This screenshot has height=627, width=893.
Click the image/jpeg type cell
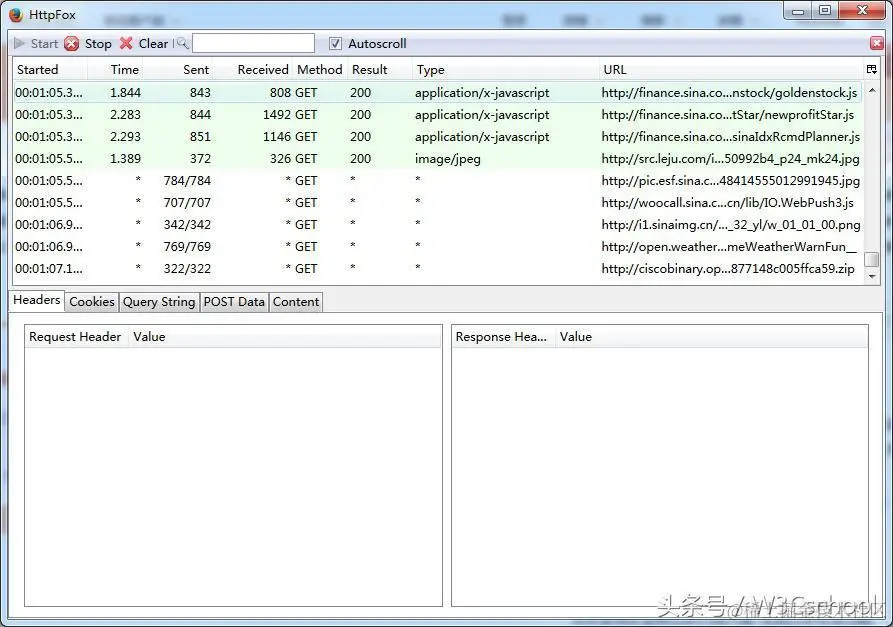point(448,159)
